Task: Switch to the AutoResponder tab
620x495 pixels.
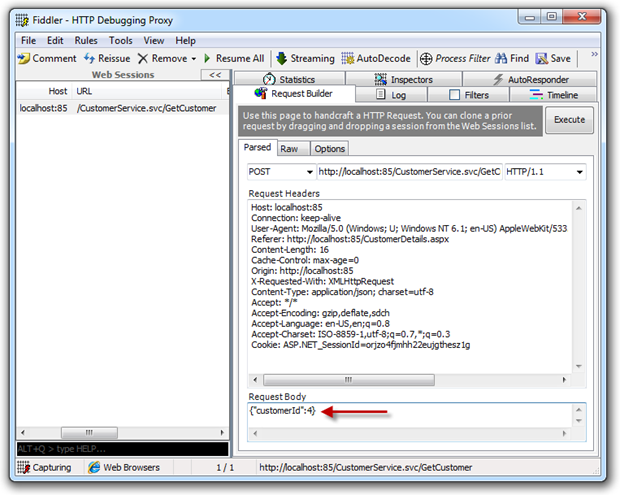Action: click(530, 79)
